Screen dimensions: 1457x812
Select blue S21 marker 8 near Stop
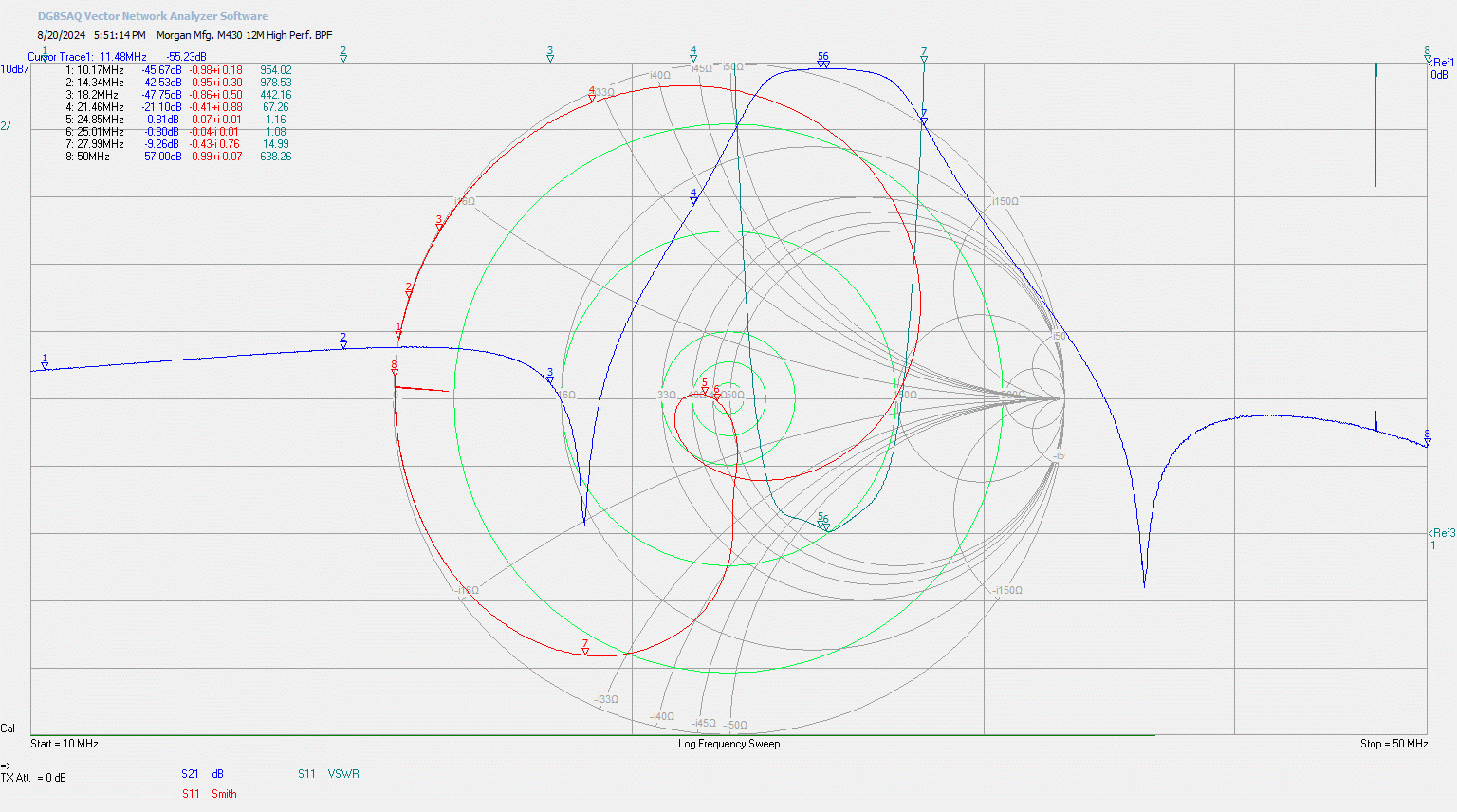click(x=1427, y=438)
